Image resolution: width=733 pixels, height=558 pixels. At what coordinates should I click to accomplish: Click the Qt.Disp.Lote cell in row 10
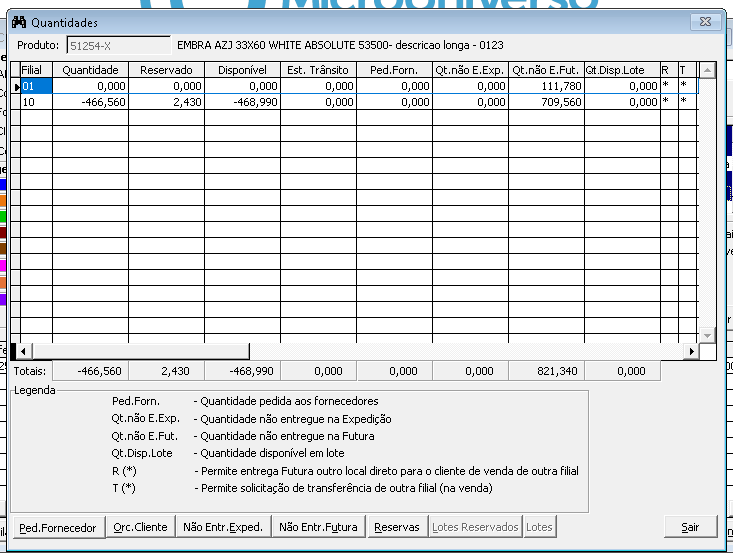622,102
